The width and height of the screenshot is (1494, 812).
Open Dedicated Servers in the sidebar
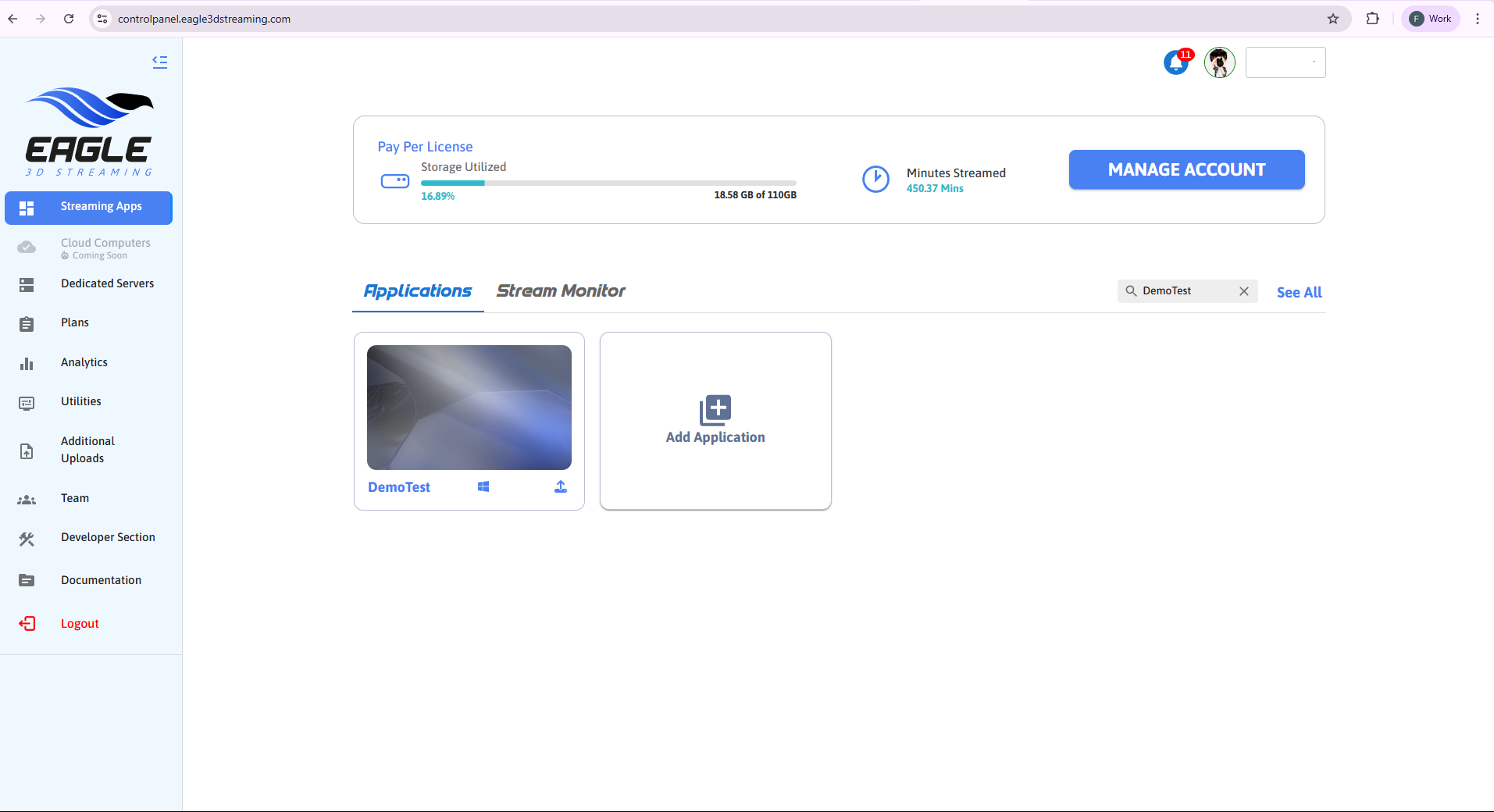[107, 283]
